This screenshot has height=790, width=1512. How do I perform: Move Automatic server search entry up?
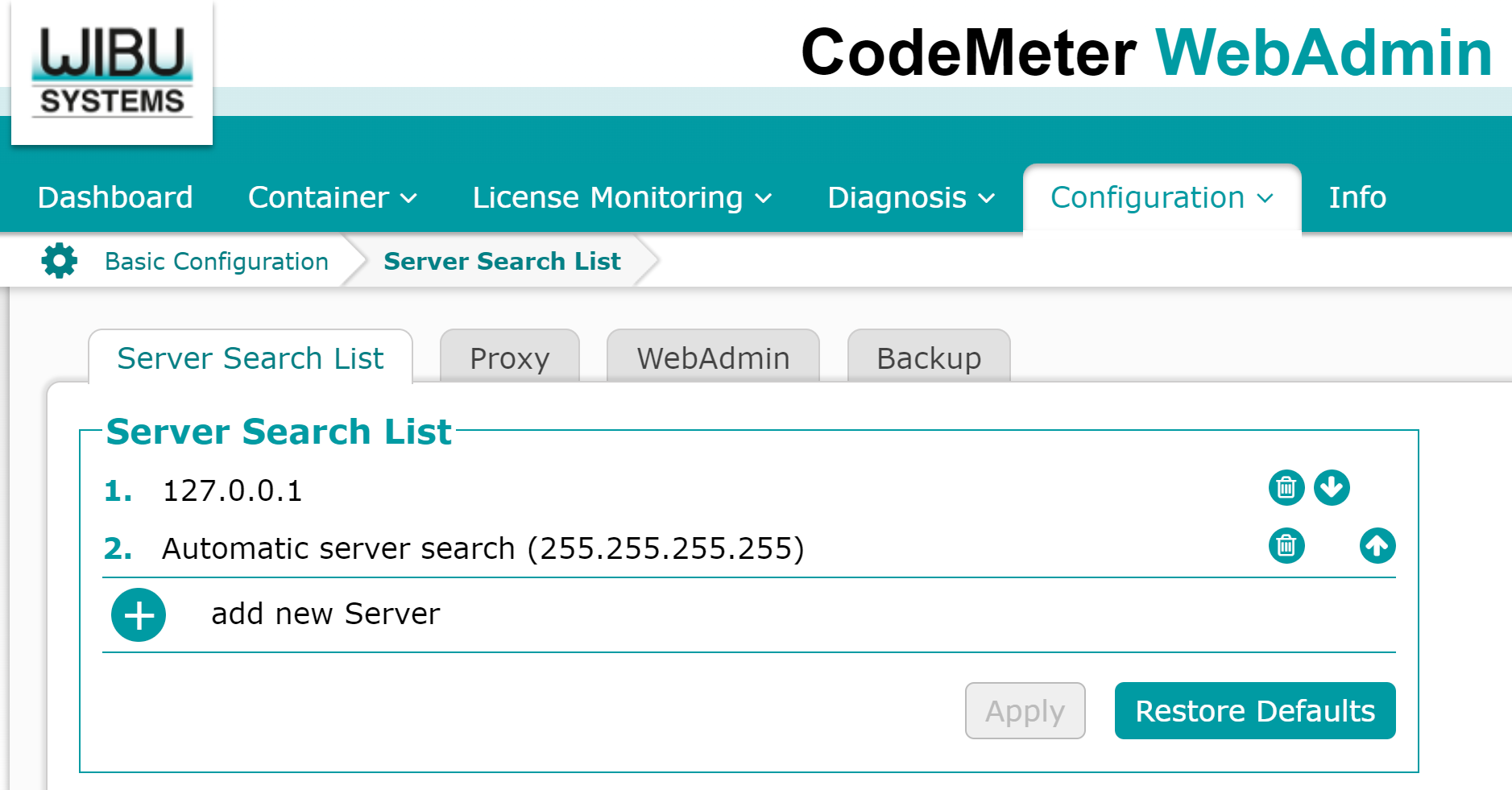(x=1377, y=546)
